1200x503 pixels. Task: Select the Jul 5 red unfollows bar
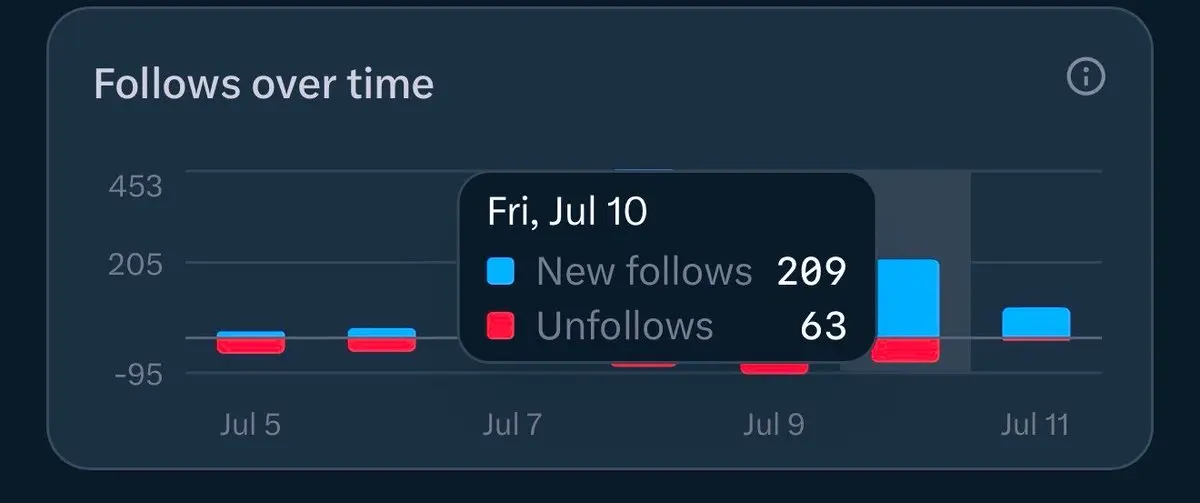point(251,346)
